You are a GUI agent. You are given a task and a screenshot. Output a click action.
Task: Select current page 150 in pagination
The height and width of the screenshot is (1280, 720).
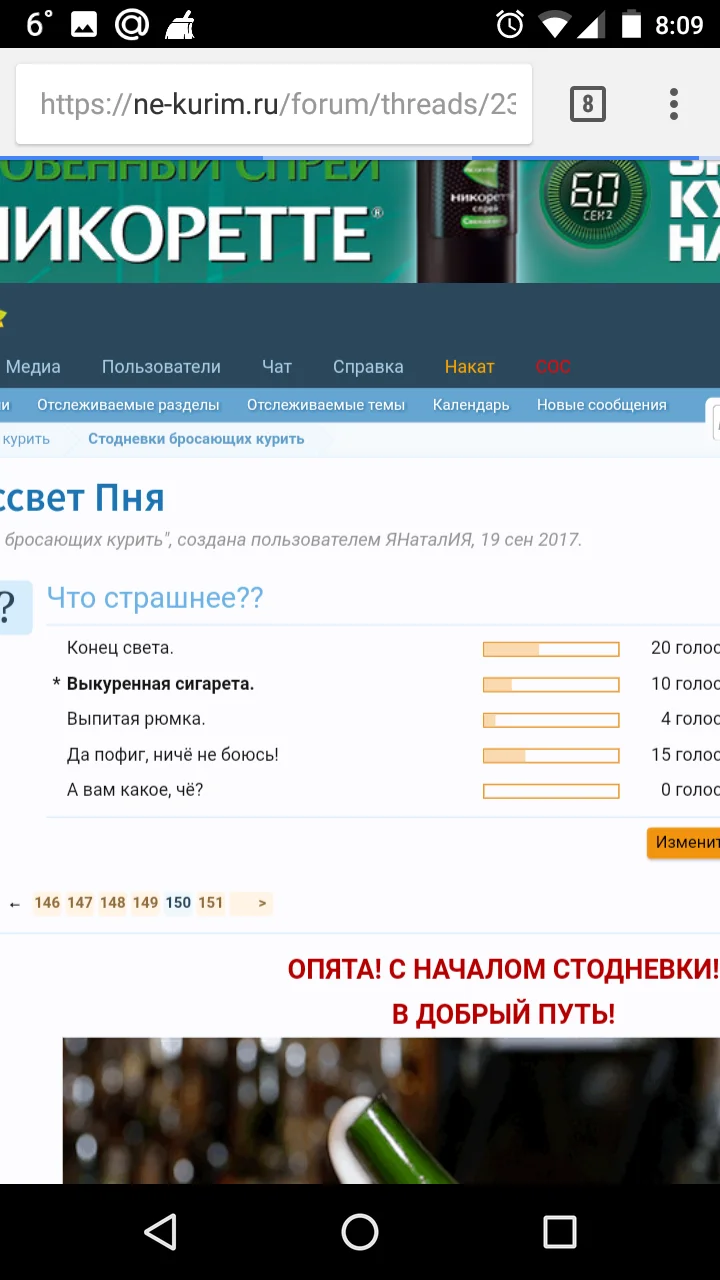click(178, 903)
